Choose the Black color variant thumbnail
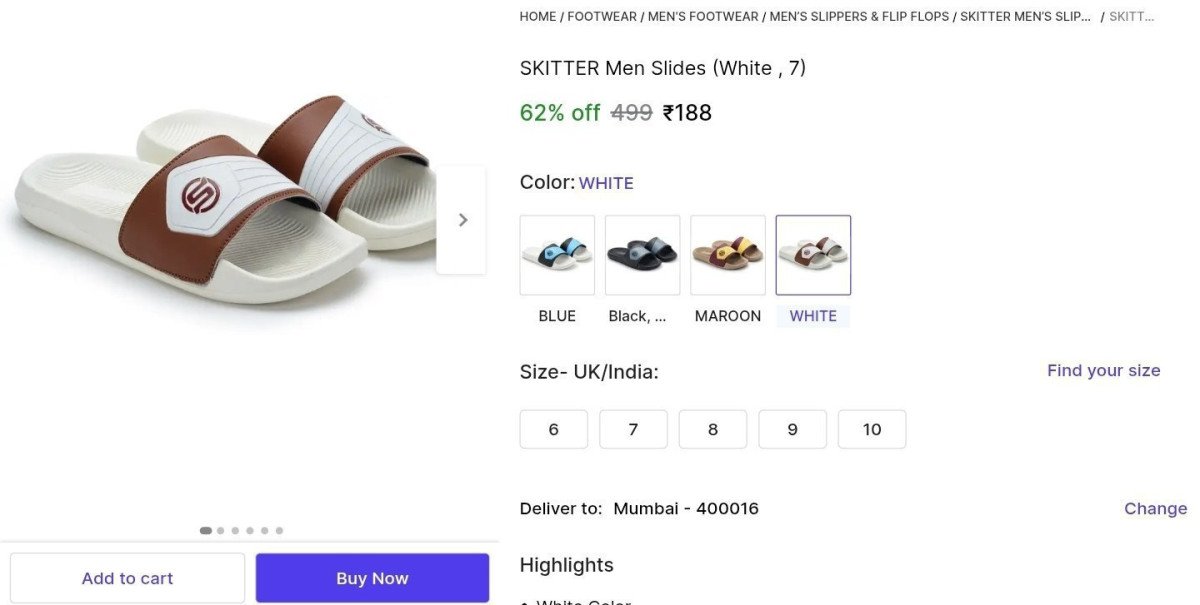This screenshot has width=1200, height=605. pos(642,255)
